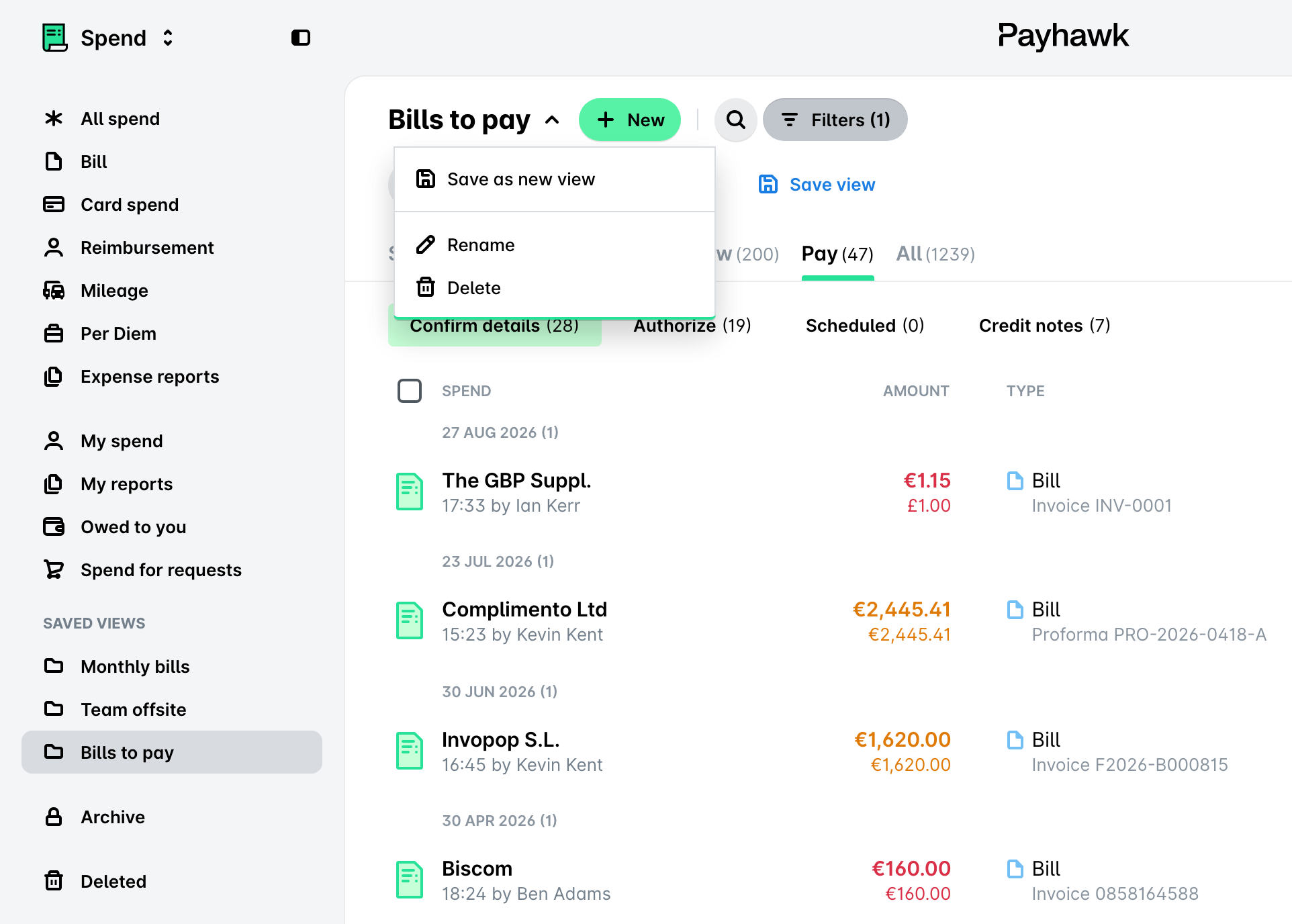
Task: Click the receipt icon for Biscom
Action: (410, 880)
